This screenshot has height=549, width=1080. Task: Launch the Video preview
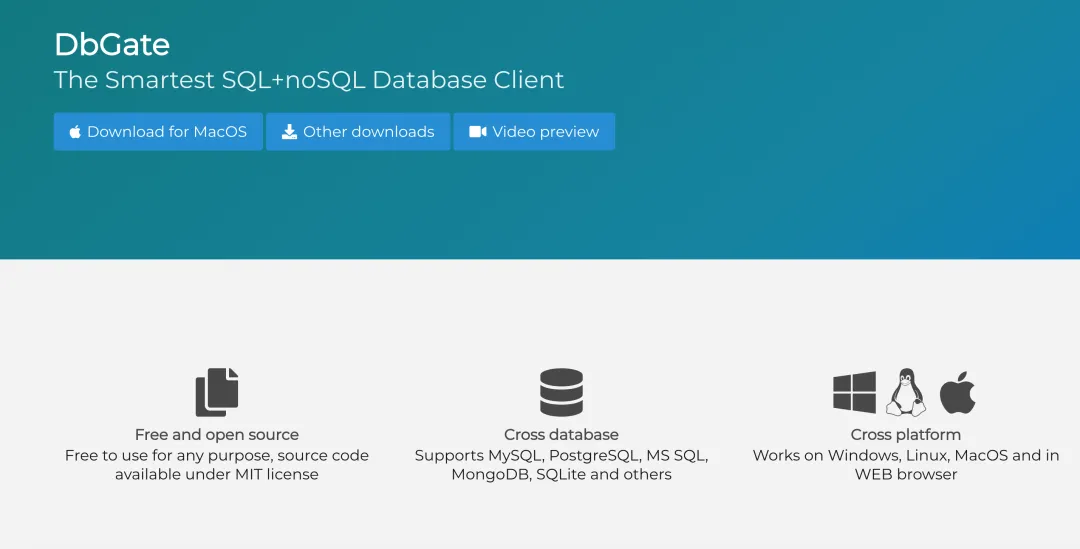tap(545, 132)
